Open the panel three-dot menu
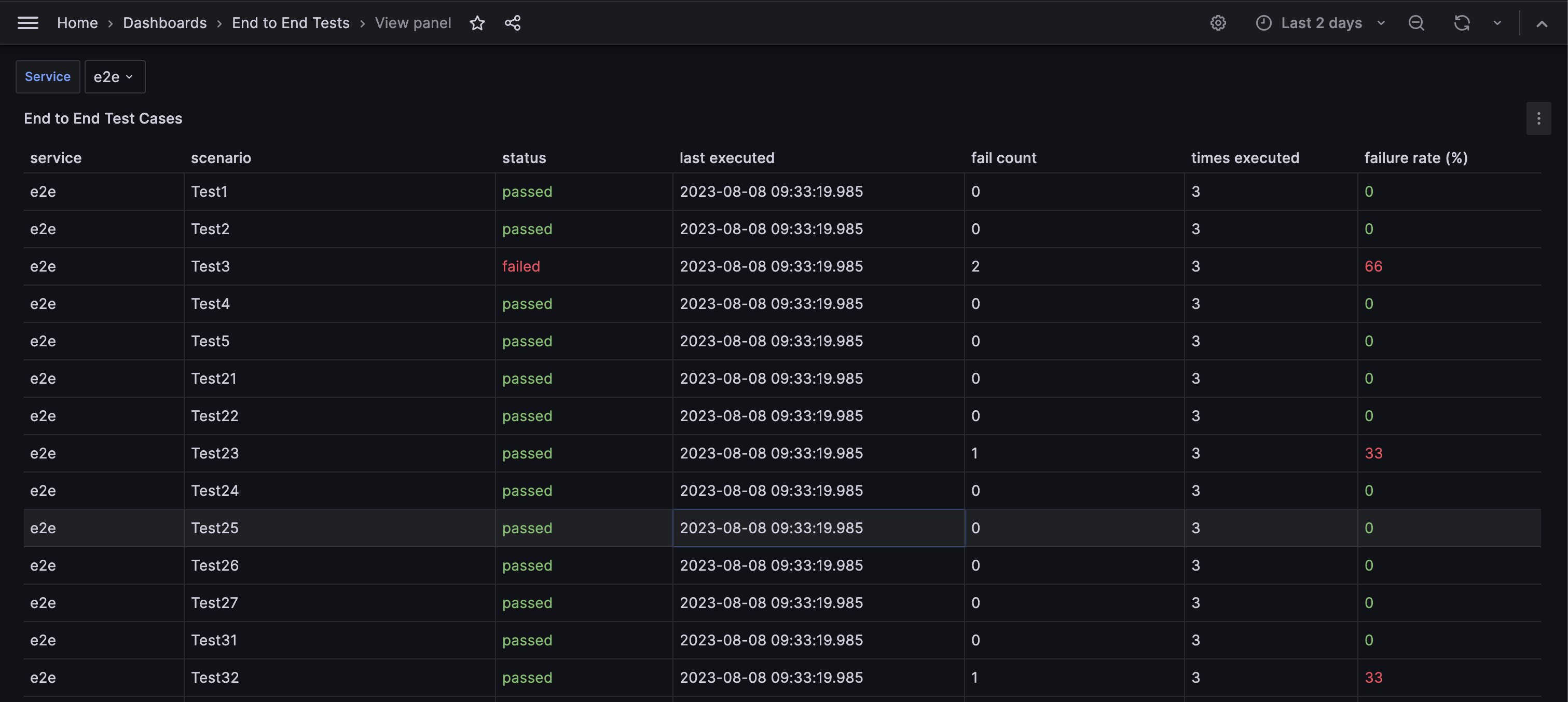This screenshot has height=702, width=1568. [x=1538, y=118]
